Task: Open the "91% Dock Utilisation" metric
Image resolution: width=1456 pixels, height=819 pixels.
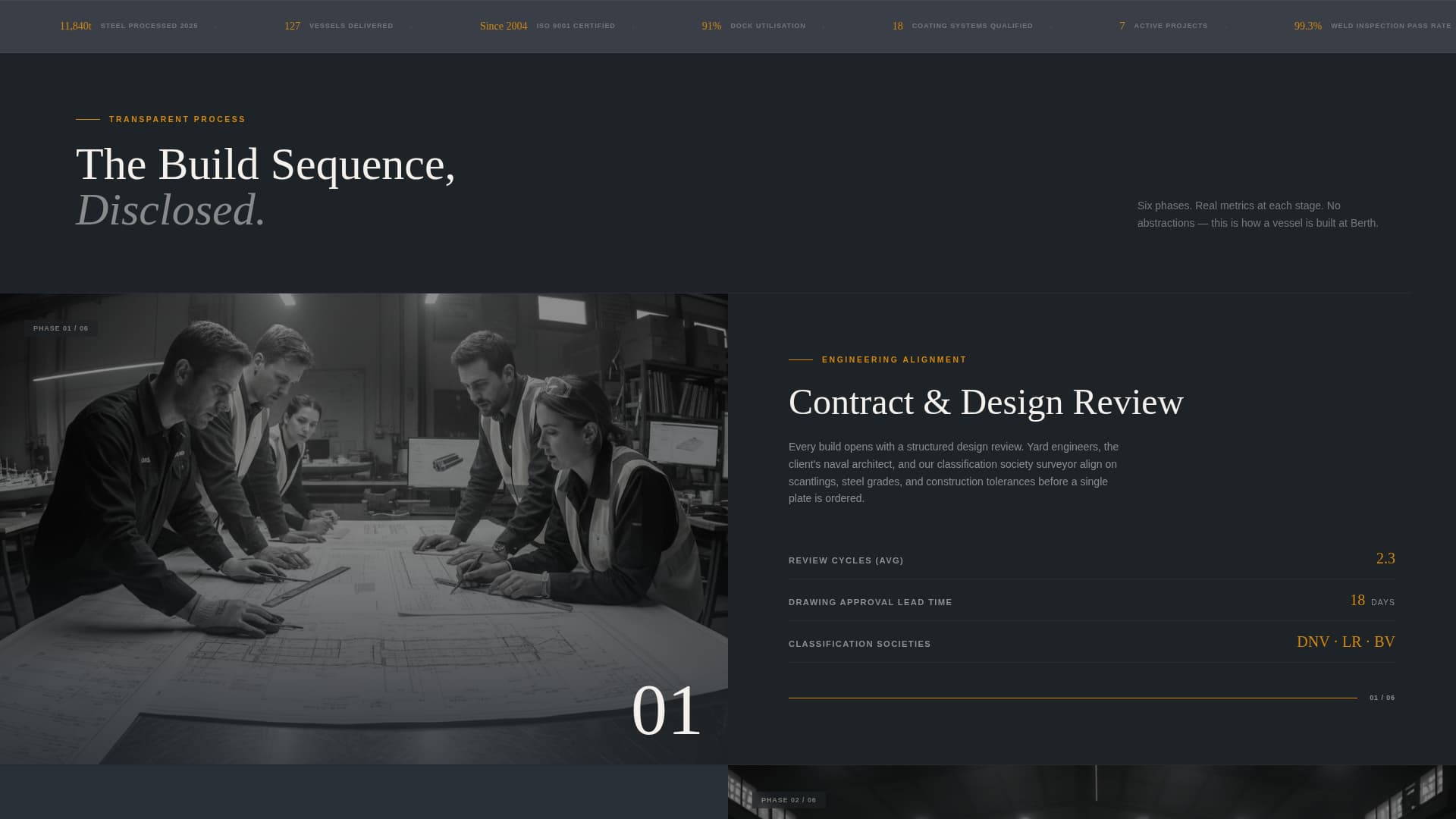Action: pos(753,25)
